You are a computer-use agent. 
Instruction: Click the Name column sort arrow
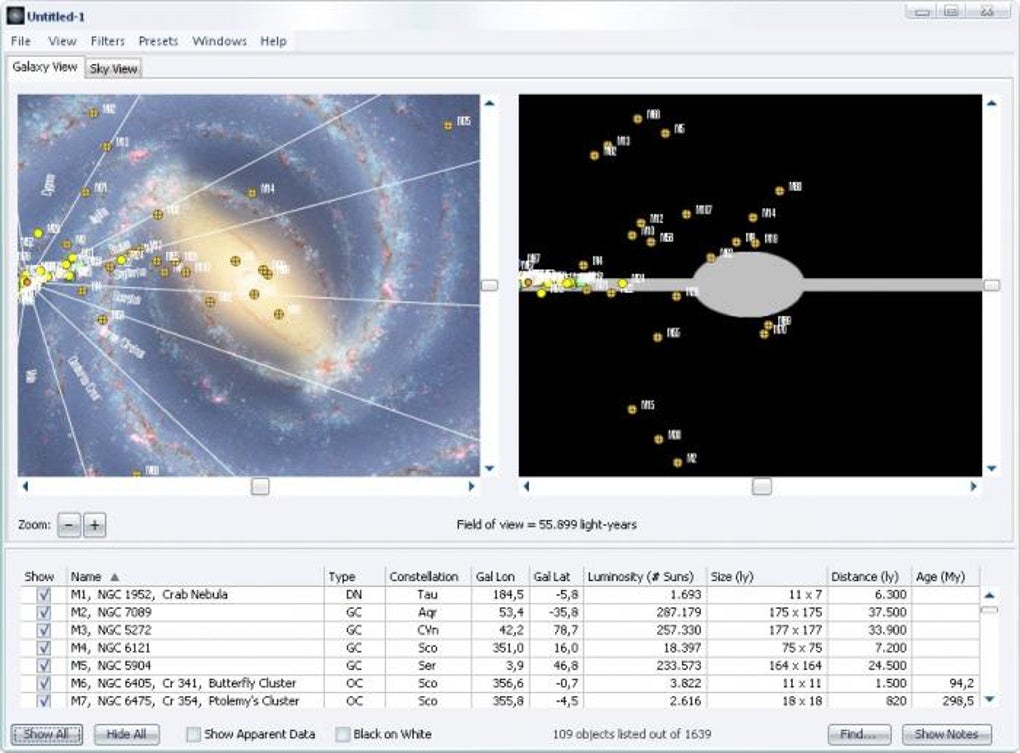click(x=114, y=577)
